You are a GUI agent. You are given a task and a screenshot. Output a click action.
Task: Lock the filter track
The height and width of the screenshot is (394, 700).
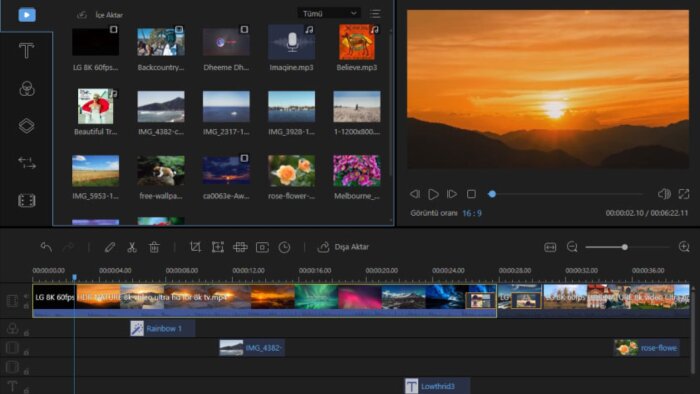click(26, 332)
